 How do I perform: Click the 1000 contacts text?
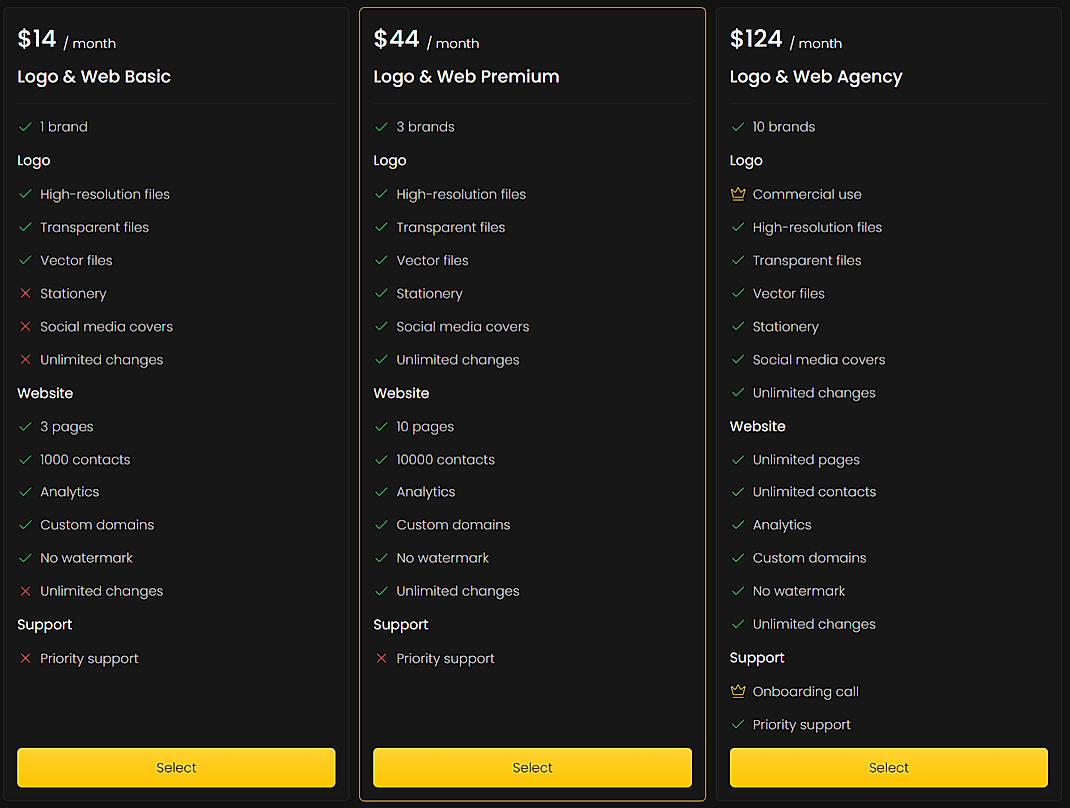(85, 460)
